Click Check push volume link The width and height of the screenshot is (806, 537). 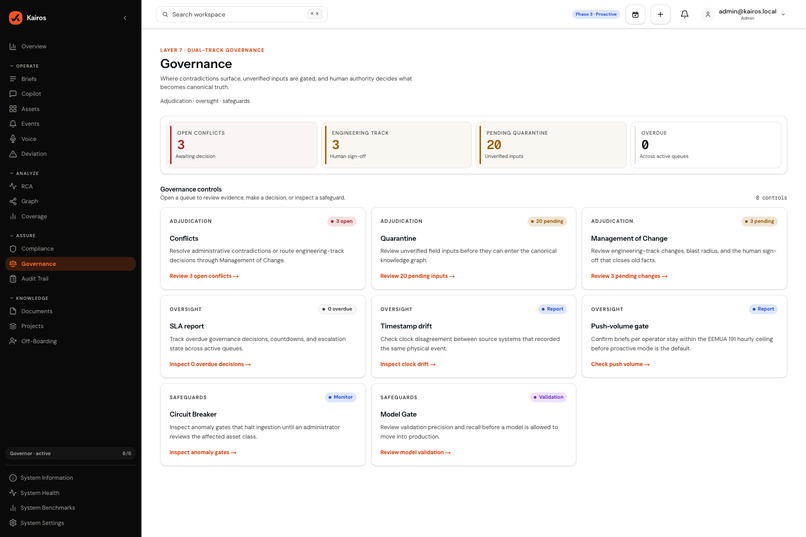point(620,364)
